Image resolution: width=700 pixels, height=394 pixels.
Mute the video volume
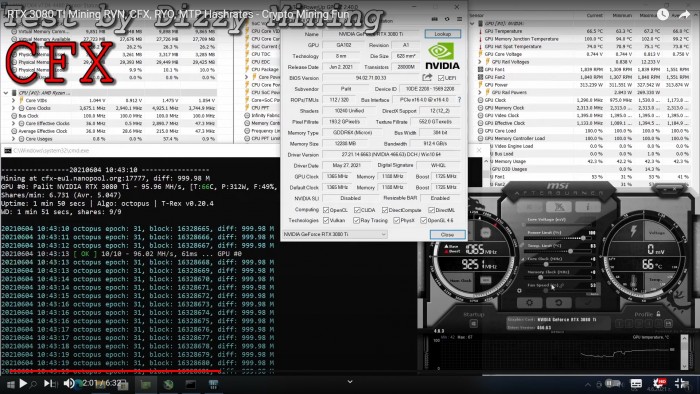click(x=68, y=383)
